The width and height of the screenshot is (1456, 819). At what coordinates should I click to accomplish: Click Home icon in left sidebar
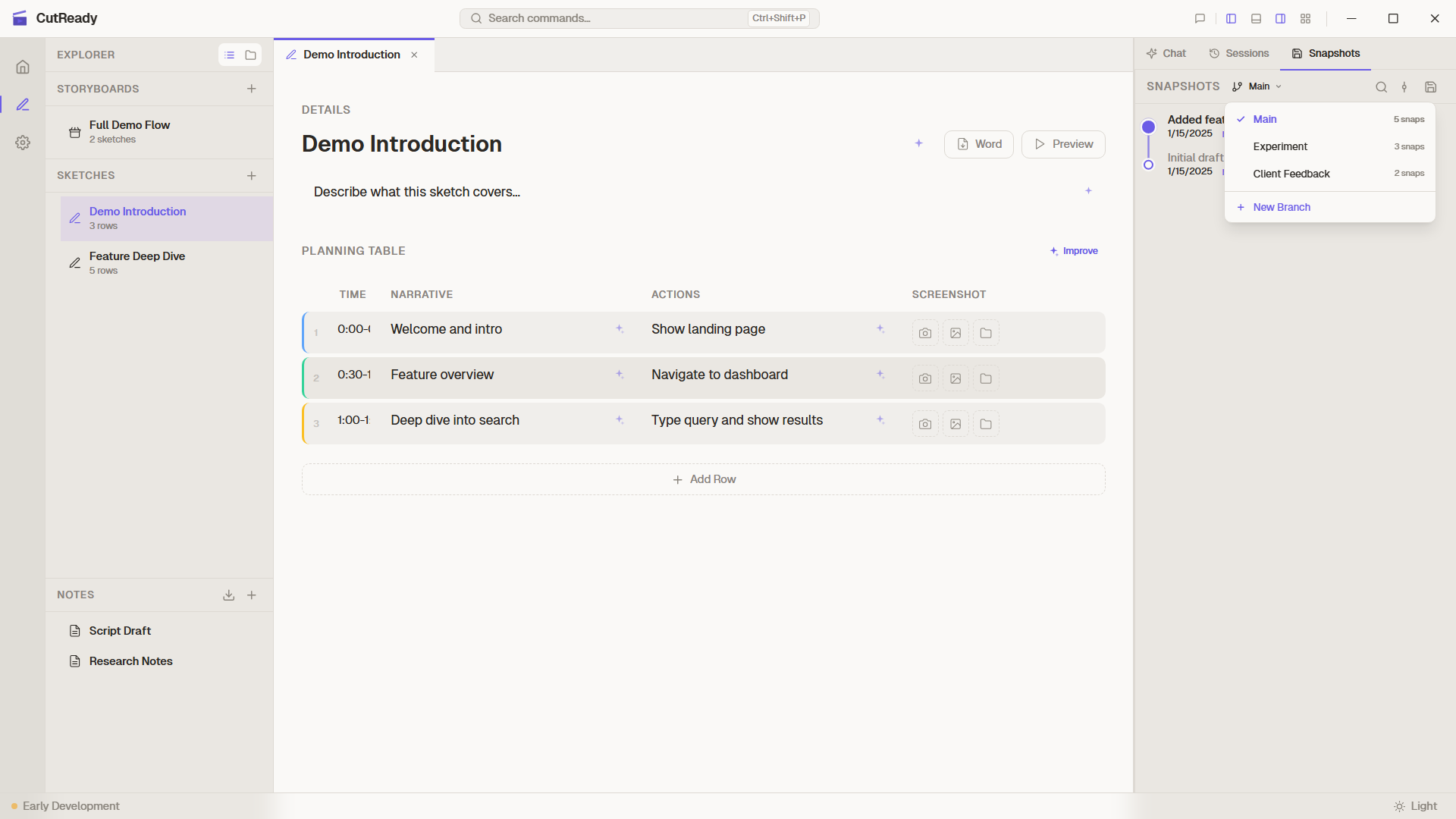tap(23, 67)
